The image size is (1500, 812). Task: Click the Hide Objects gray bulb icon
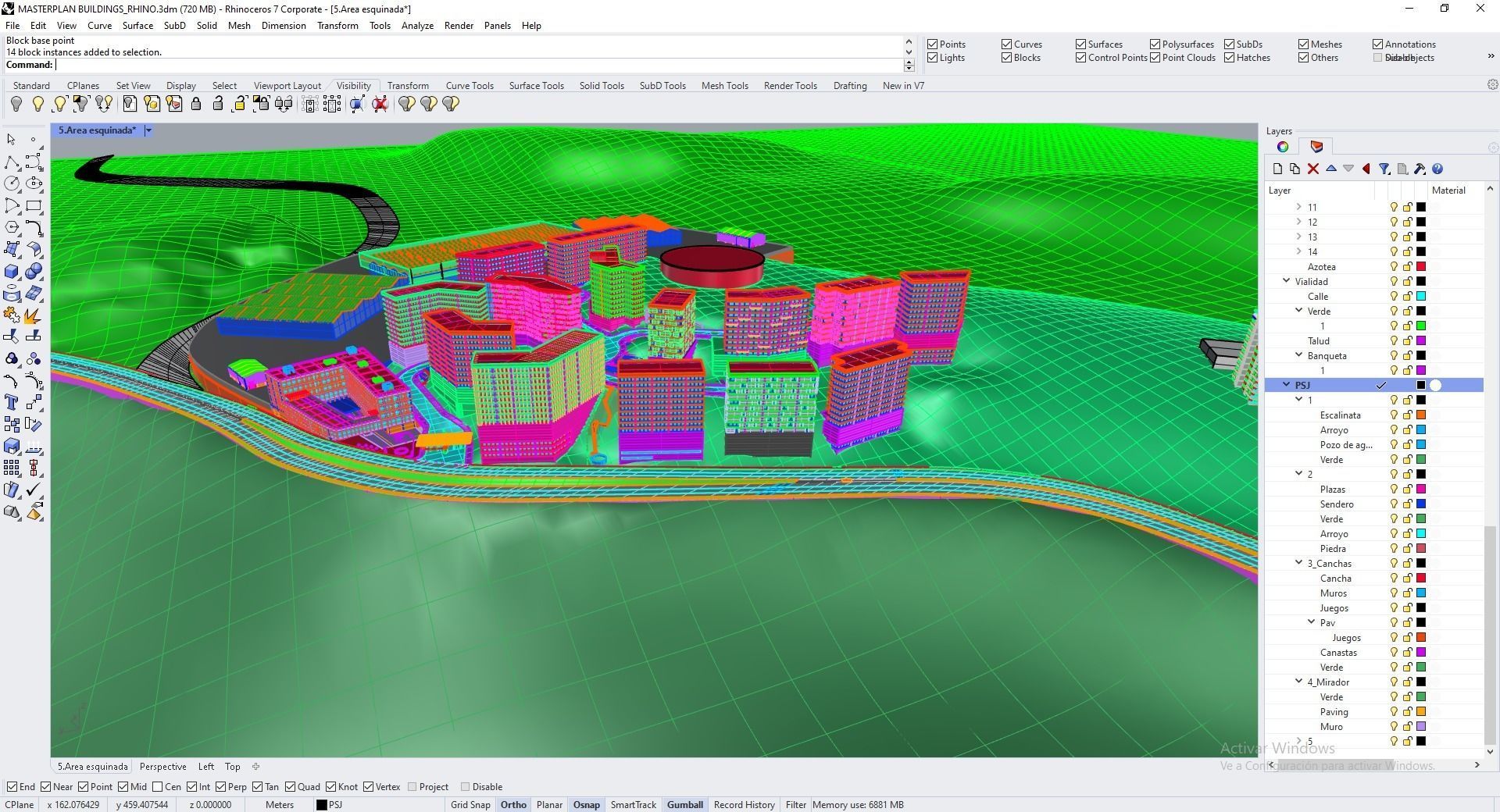coord(16,104)
